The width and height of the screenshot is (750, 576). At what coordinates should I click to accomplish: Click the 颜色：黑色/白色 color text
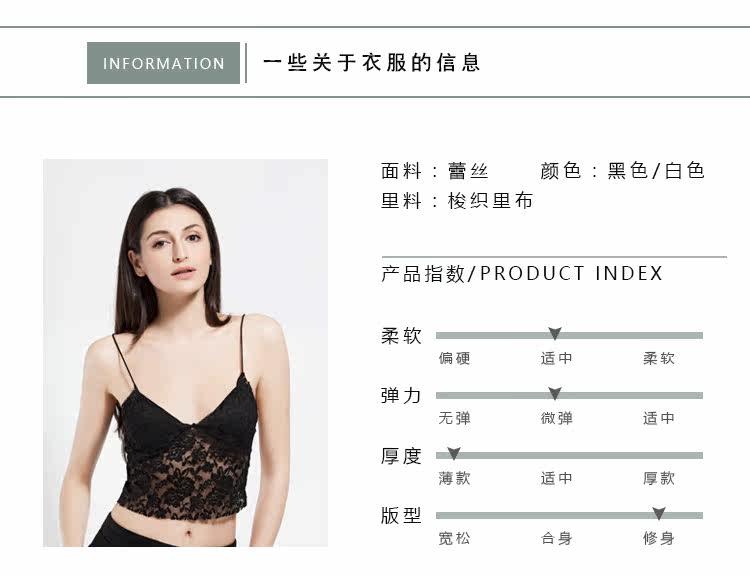[x=622, y=171]
